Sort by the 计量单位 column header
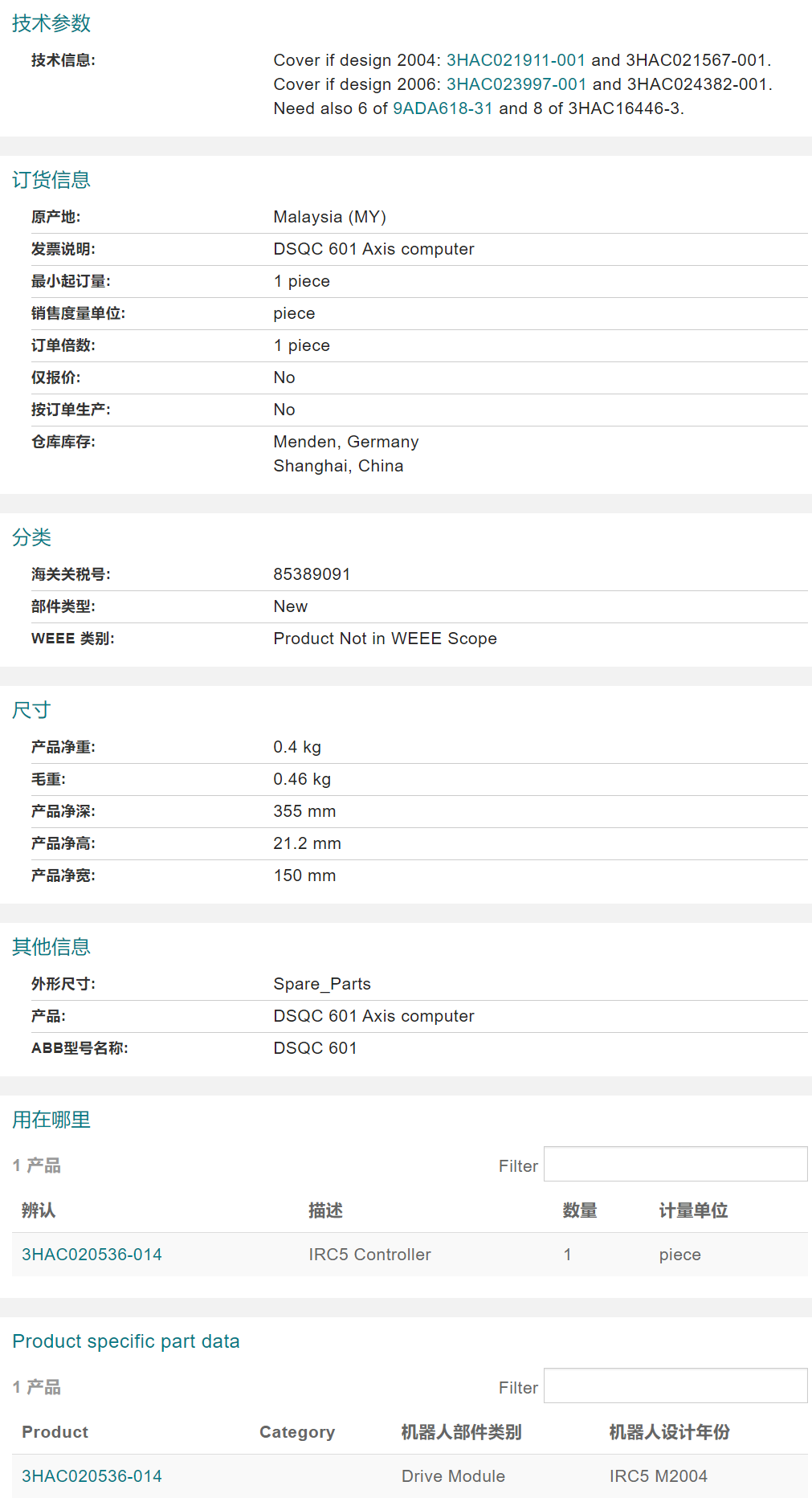 point(693,1210)
